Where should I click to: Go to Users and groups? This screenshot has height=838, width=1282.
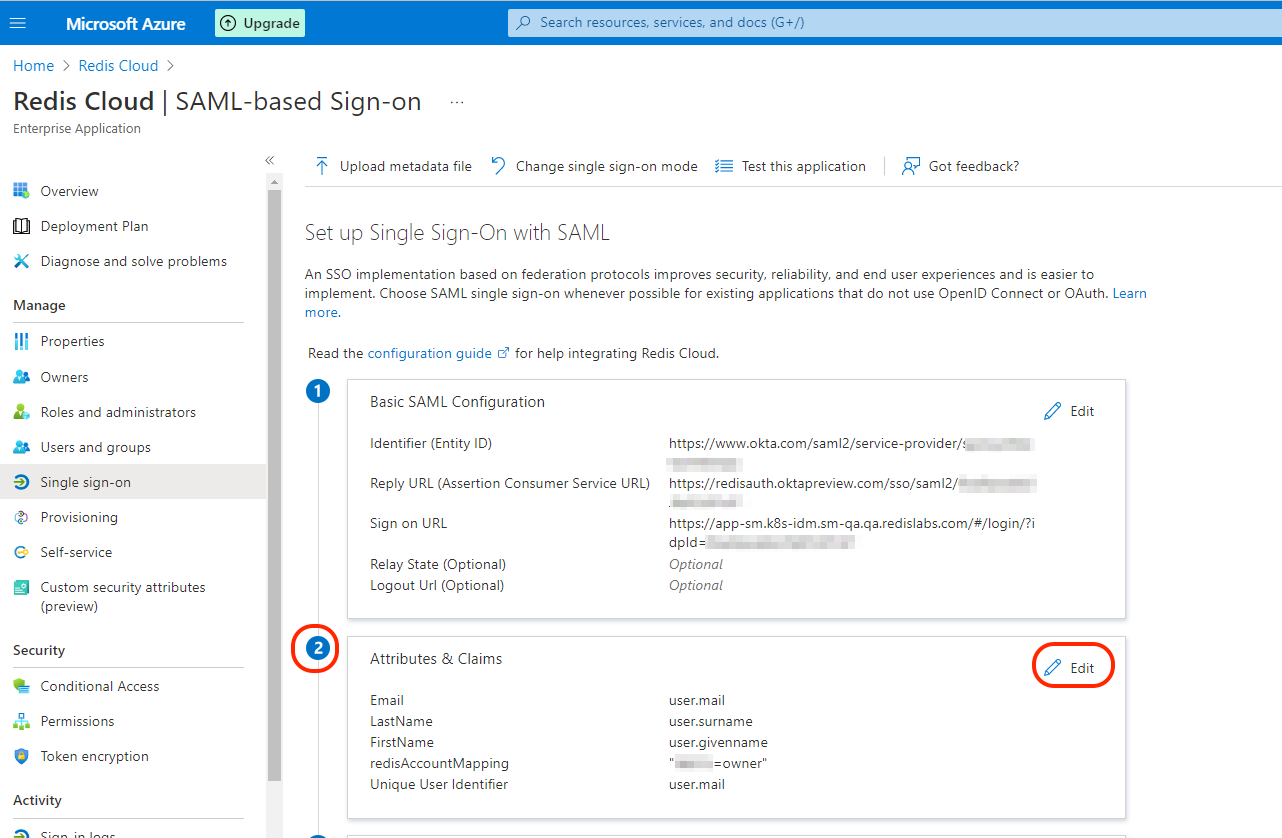[x=95, y=447]
